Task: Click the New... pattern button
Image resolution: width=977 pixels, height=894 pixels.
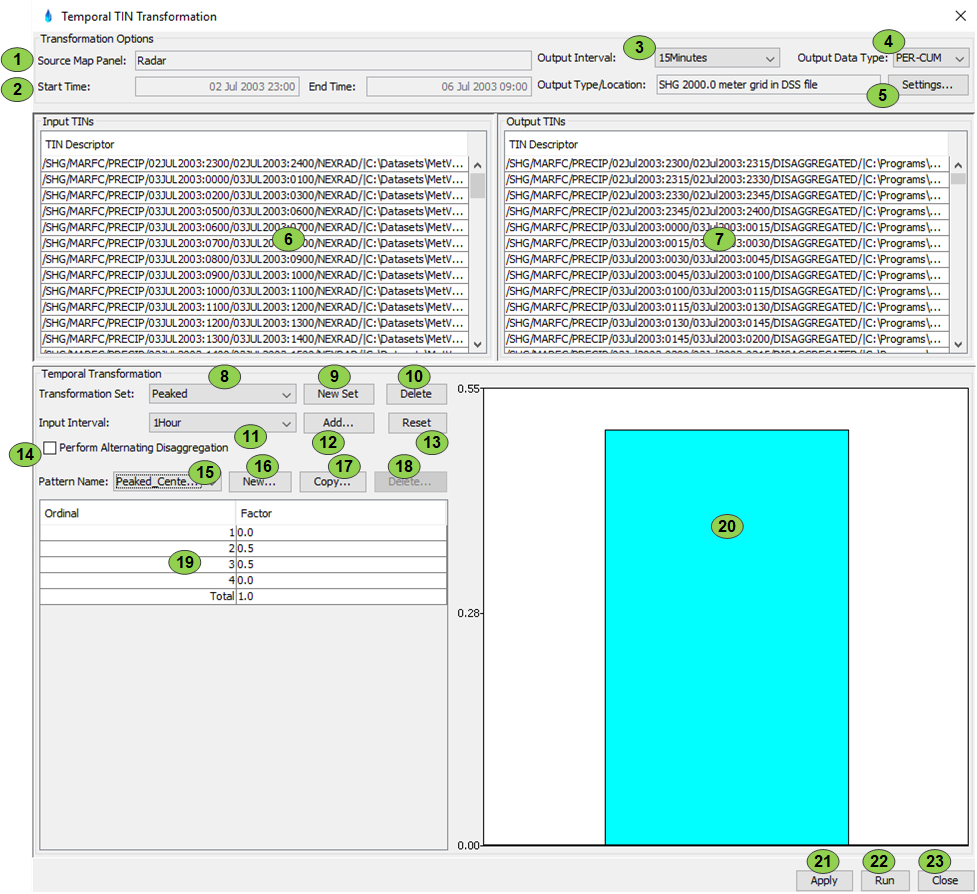Action: pos(260,482)
